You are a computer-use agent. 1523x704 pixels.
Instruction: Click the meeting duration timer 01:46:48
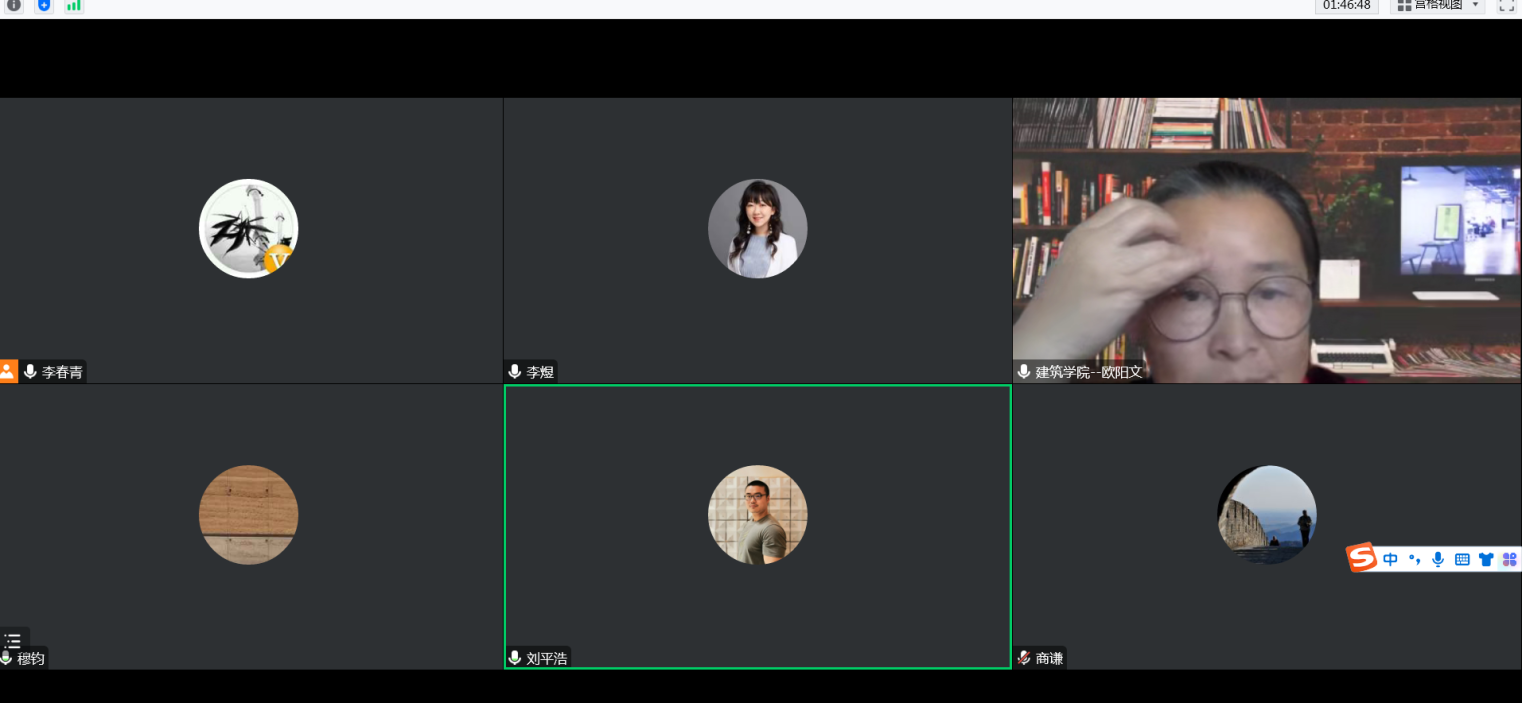1346,5
